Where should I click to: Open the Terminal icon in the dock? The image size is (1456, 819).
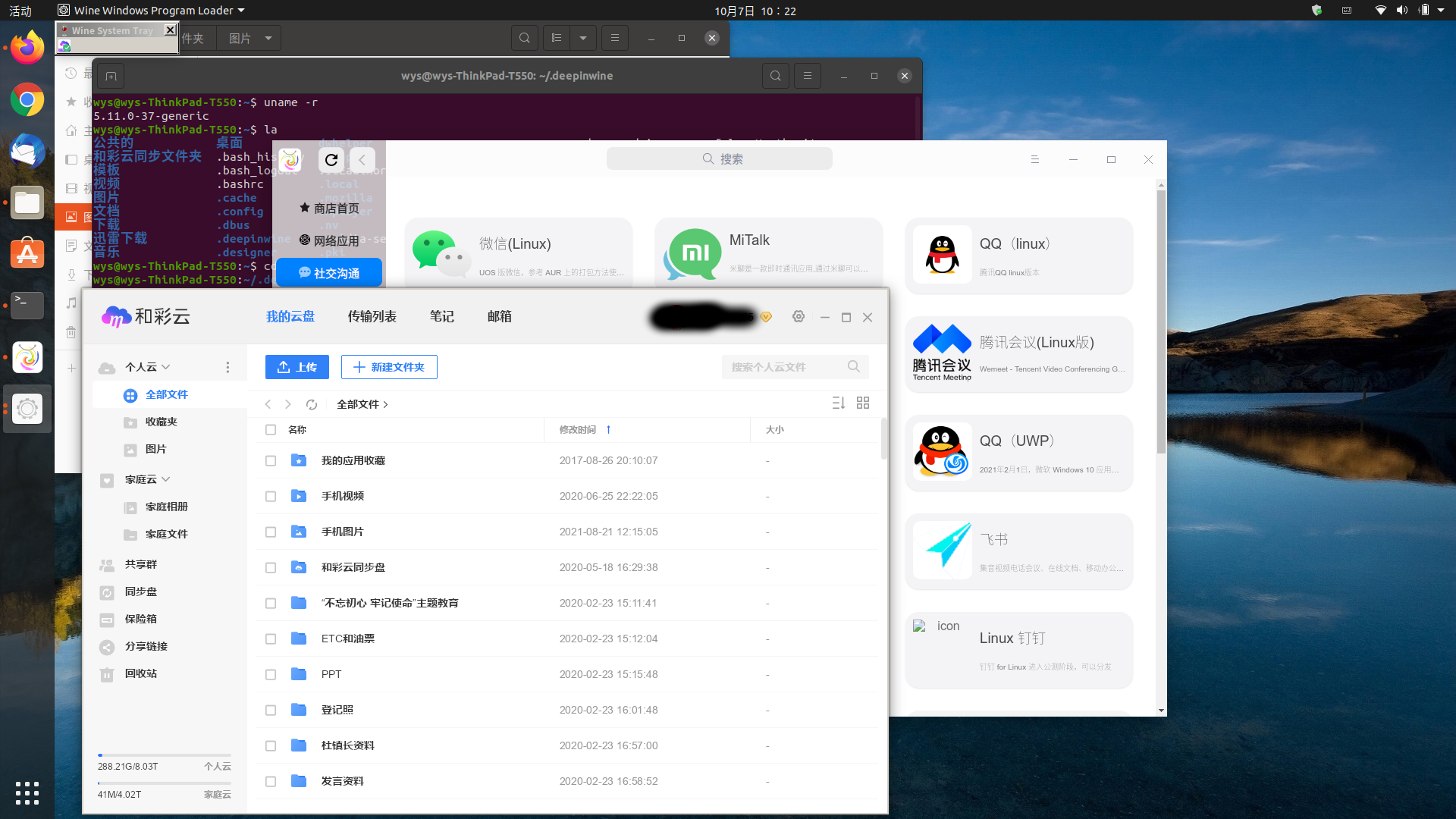pyautogui.click(x=27, y=306)
